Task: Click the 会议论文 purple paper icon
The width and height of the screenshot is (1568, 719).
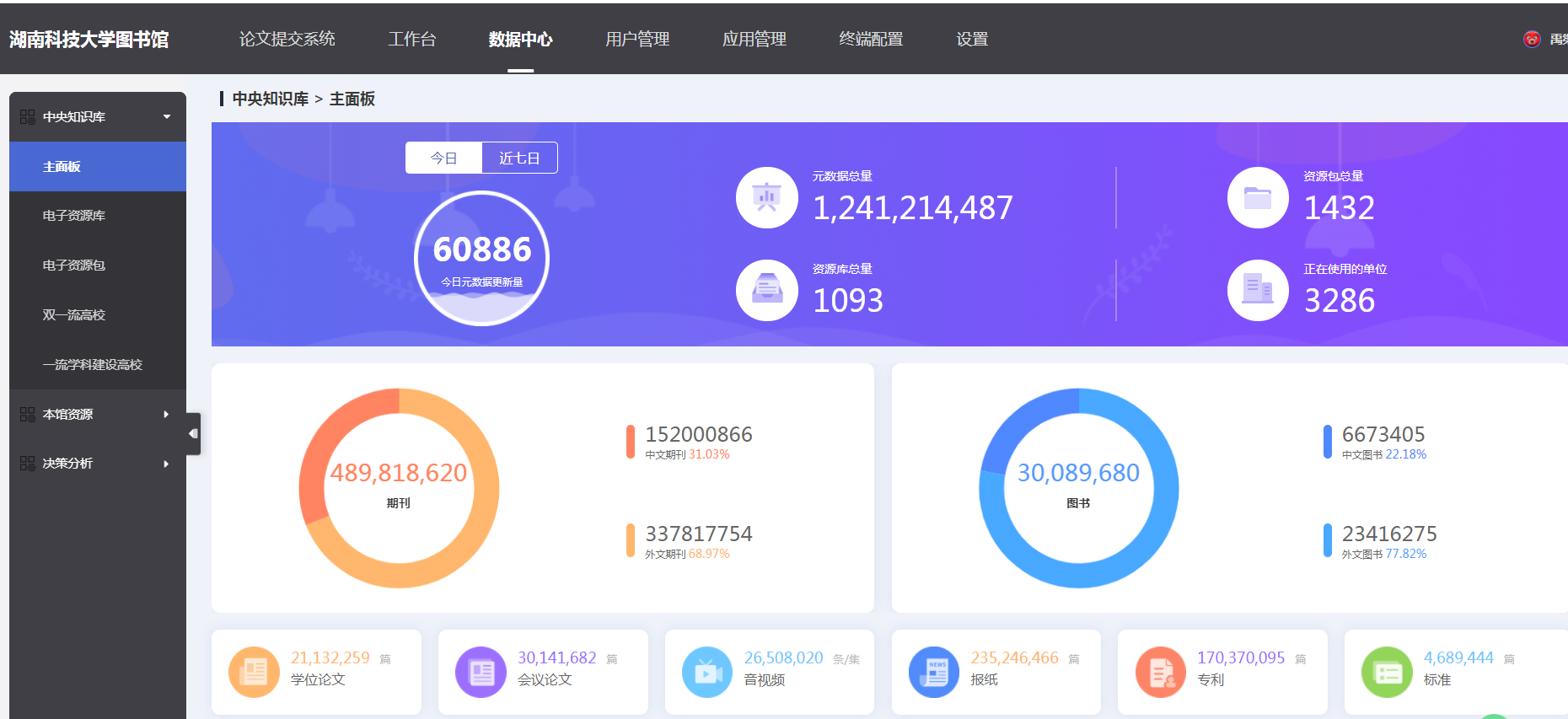Action: (481, 672)
